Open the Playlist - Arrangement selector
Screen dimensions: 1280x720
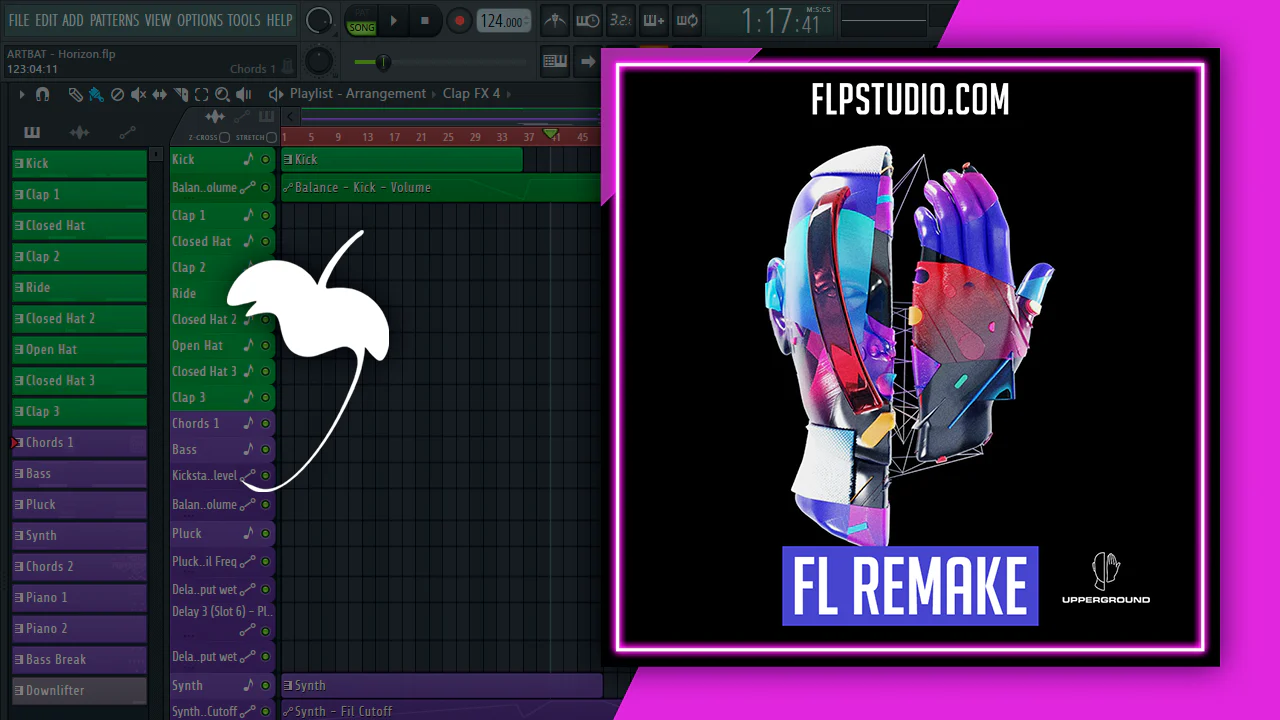[x=358, y=94]
